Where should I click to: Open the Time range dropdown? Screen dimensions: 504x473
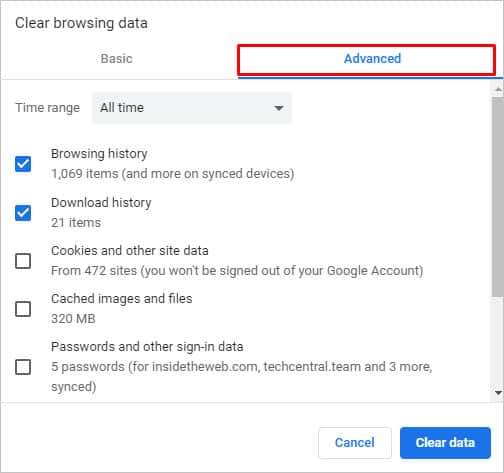pos(192,108)
